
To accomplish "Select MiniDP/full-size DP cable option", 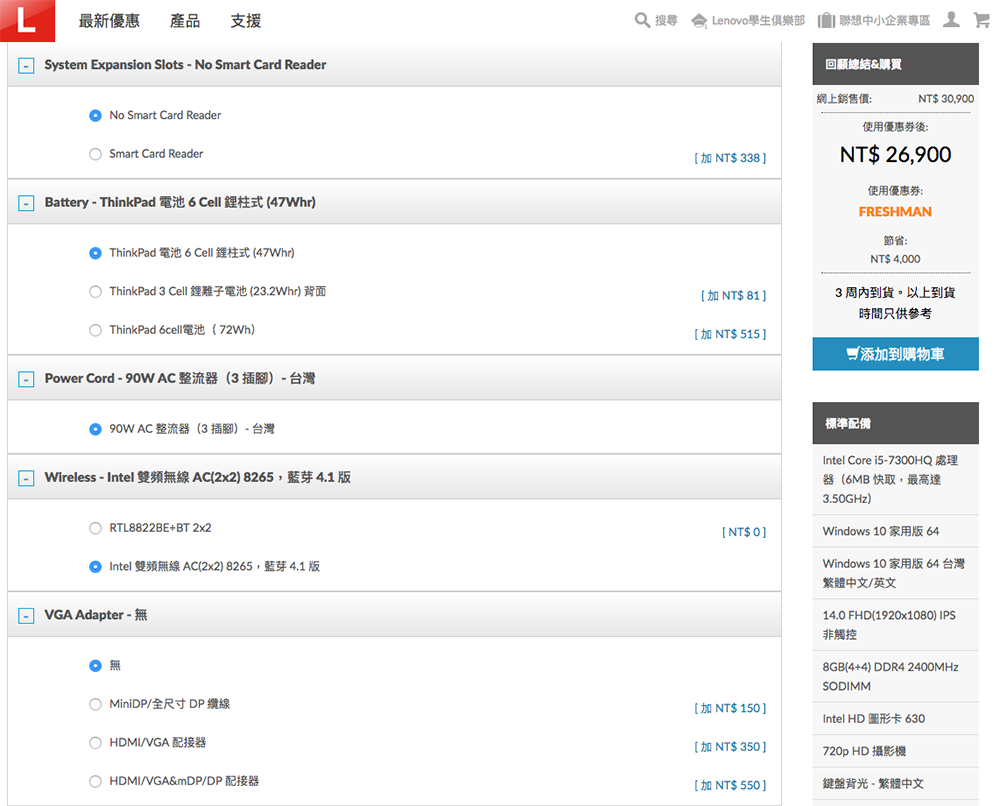I will (96, 704).
